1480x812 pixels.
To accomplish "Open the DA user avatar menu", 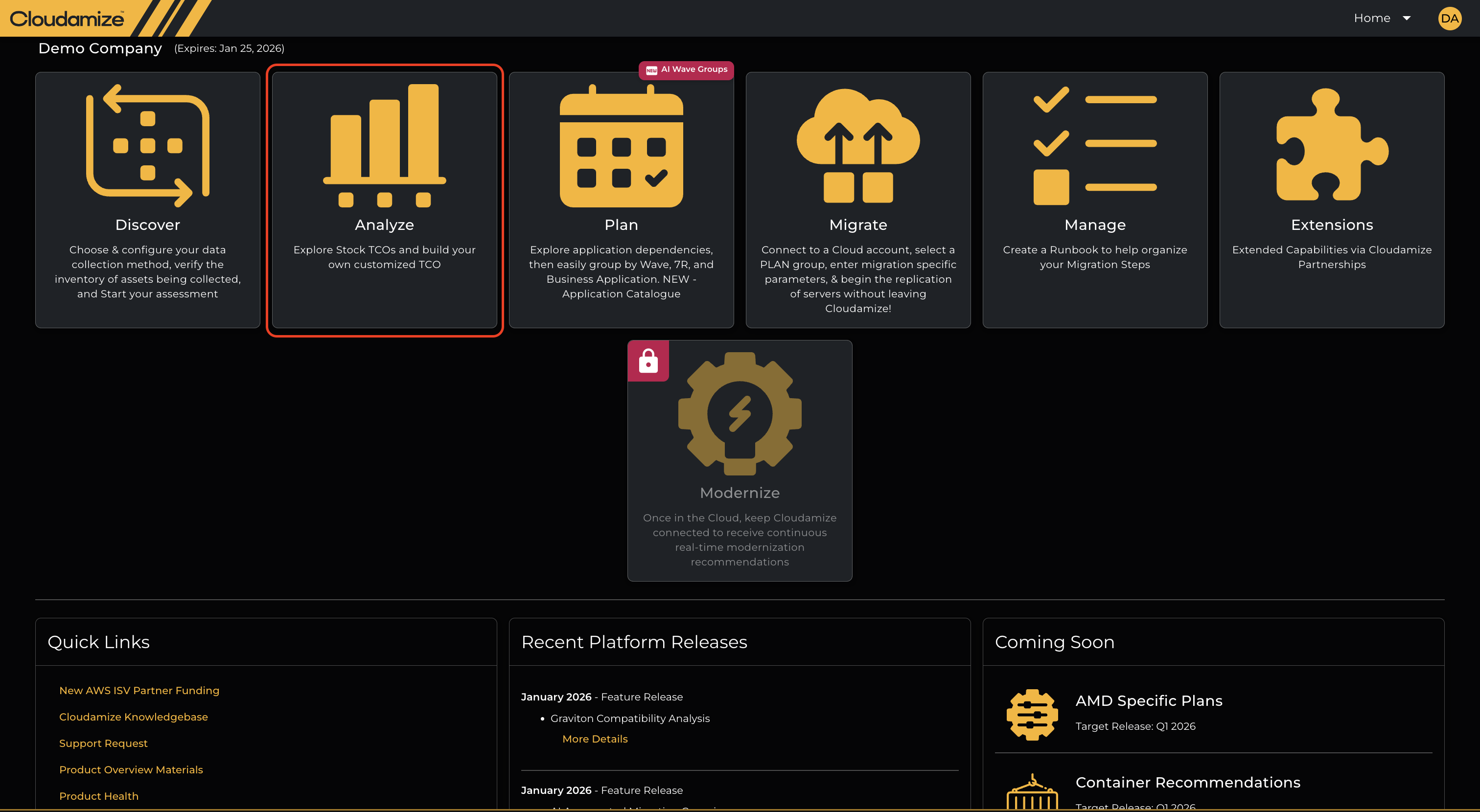I will pos(1450,19).
